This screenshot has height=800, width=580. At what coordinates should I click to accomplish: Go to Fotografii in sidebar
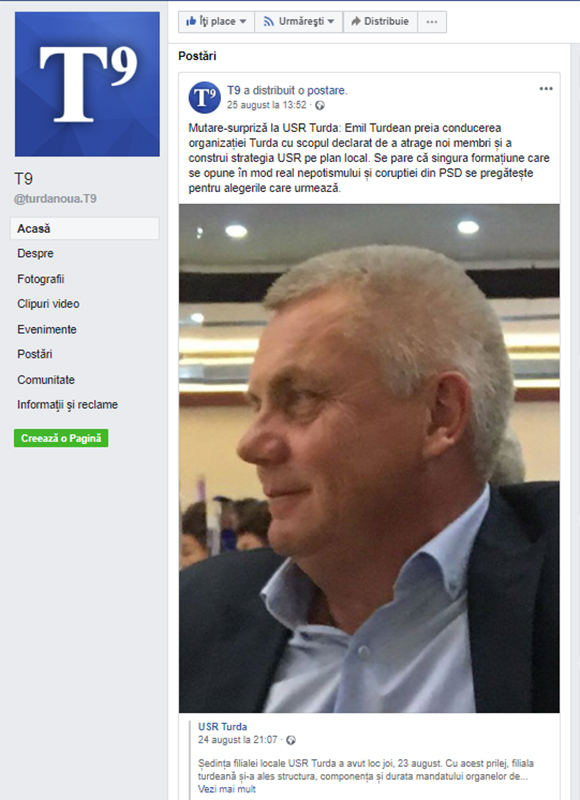point(41,279)
